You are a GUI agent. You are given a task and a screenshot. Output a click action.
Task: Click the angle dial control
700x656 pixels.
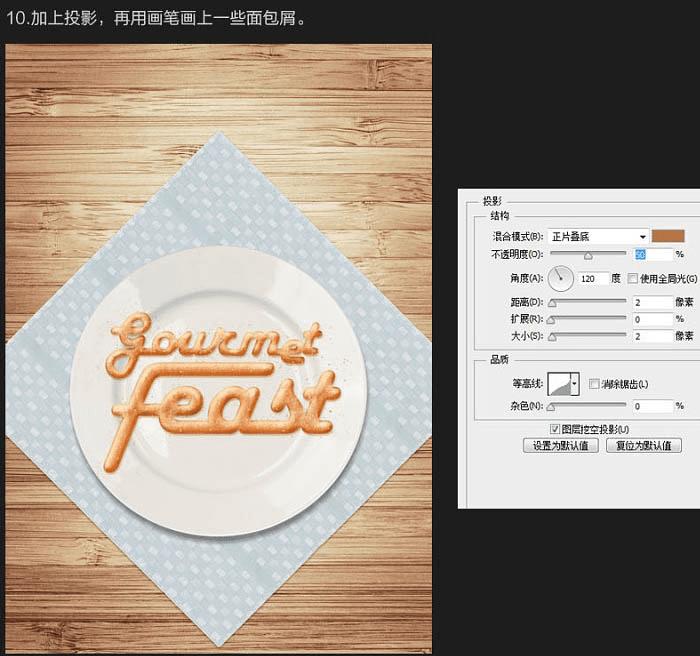pos(561,278)
